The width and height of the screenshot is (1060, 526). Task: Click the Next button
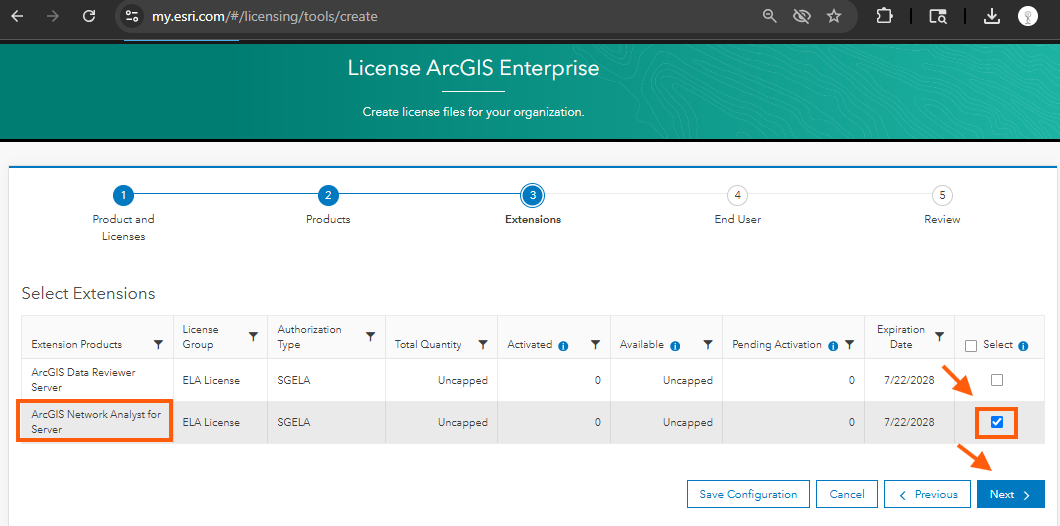pos(1010,494)
